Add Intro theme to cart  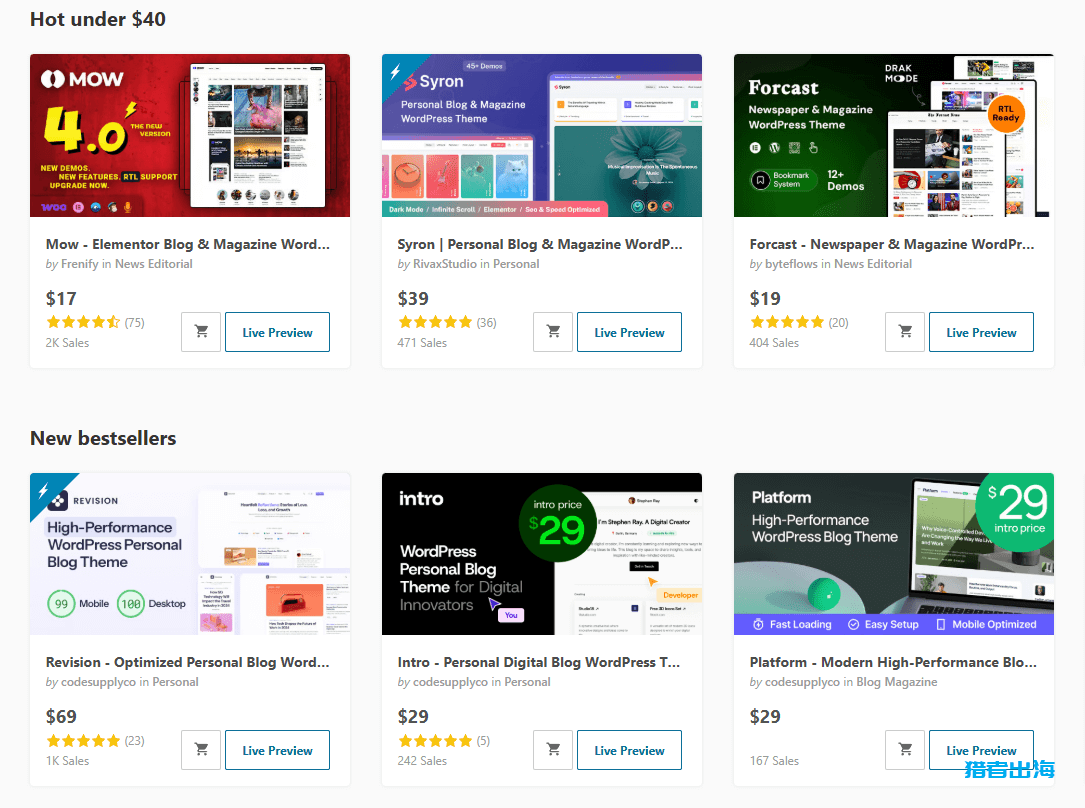553,750
